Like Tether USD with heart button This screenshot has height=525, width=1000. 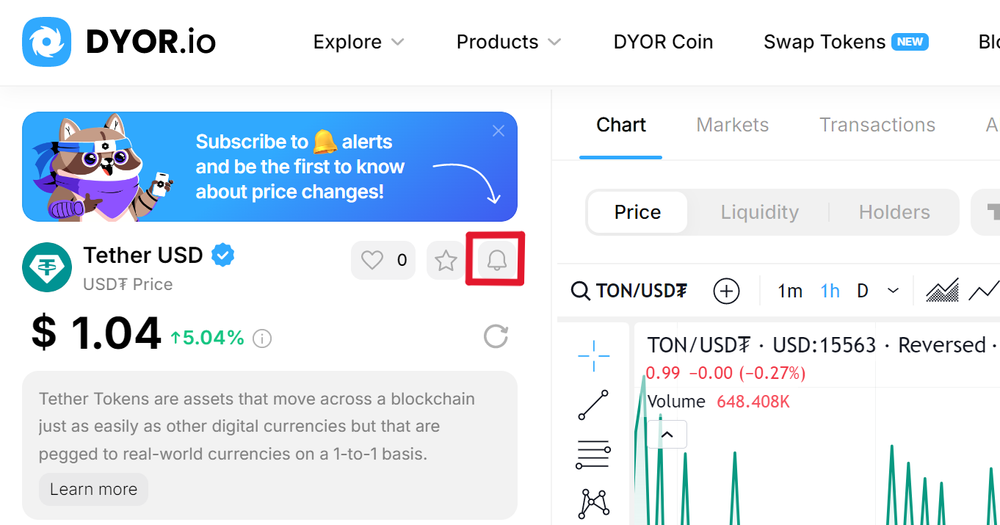(383, 260)
